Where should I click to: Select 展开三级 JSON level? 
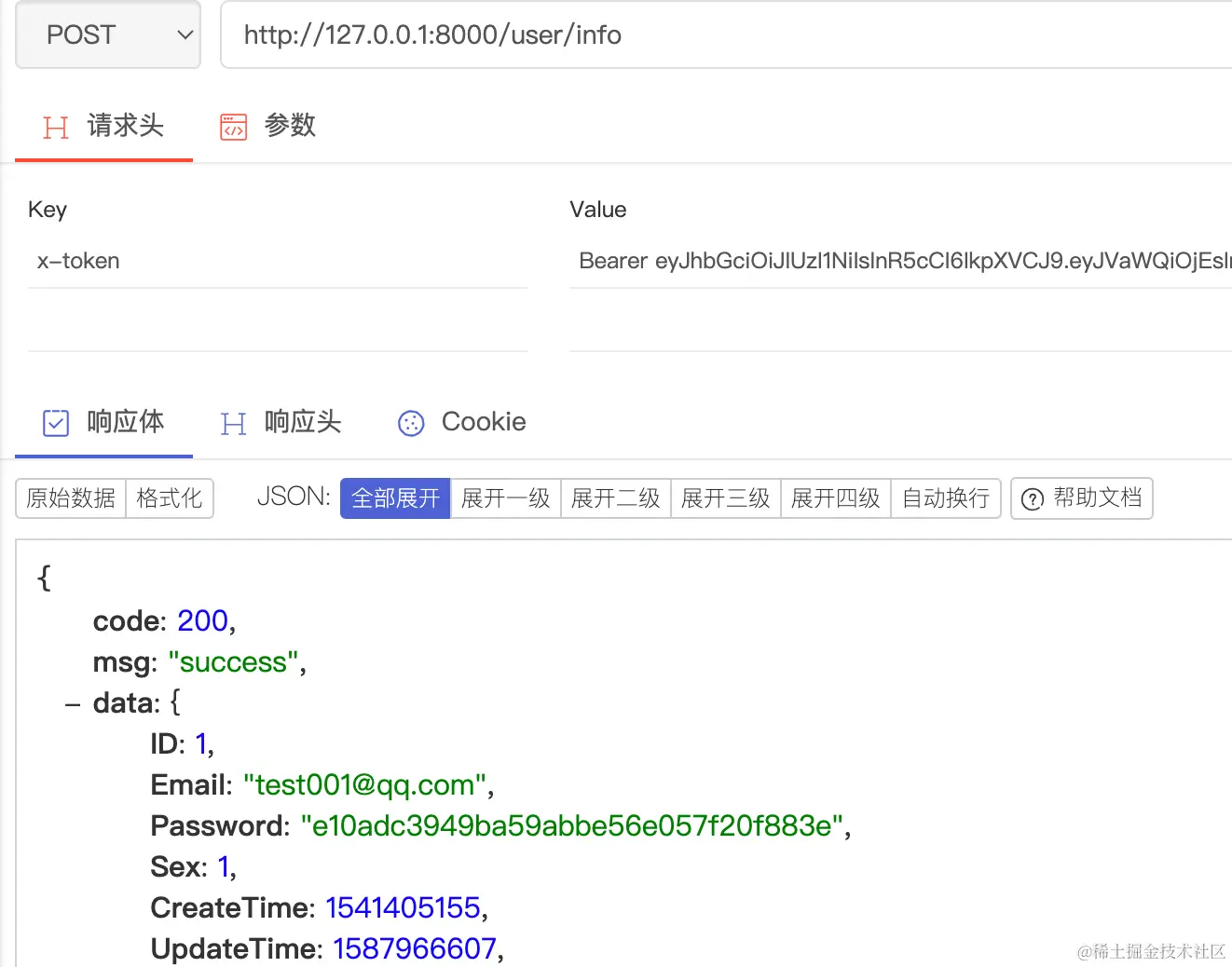[726, 498]
